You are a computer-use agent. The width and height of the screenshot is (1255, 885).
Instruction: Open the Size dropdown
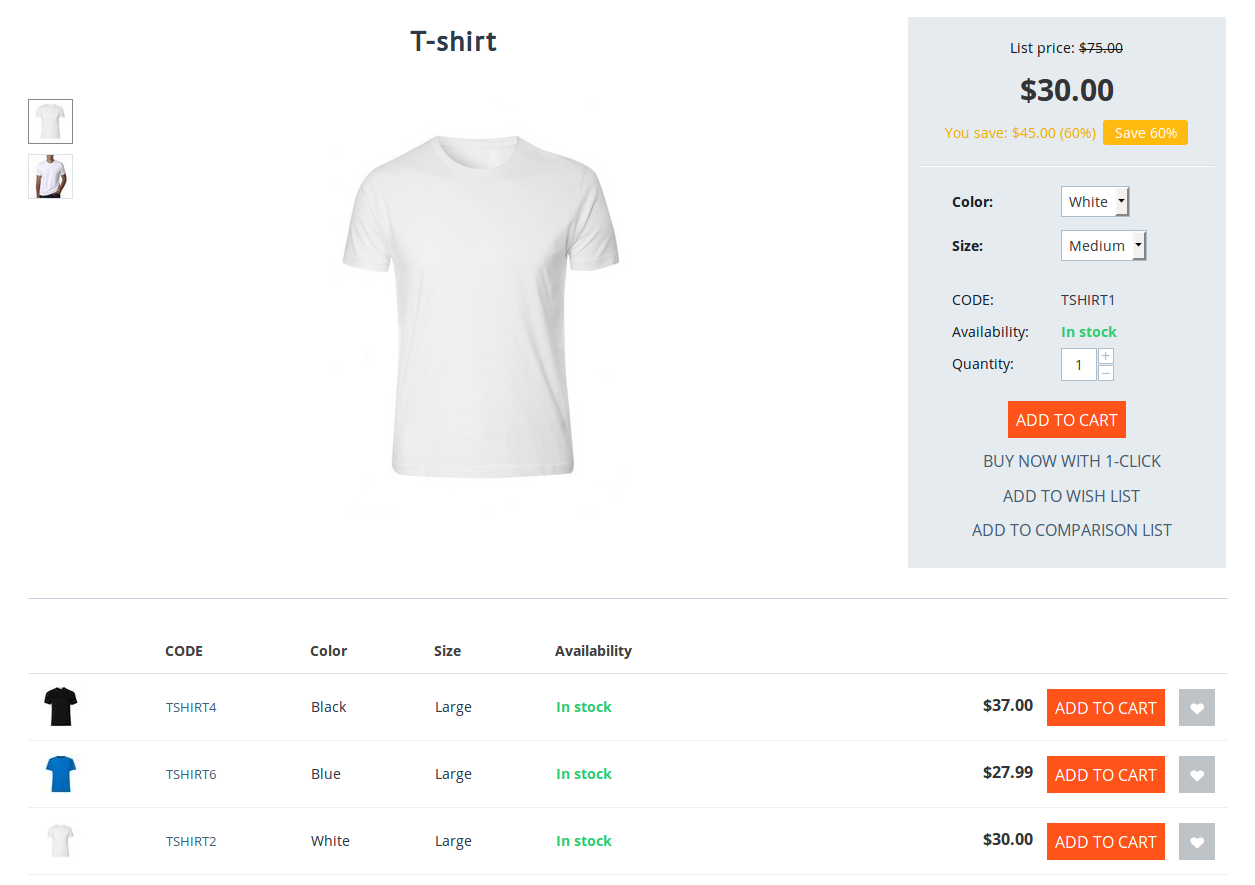click(1103, 246)
